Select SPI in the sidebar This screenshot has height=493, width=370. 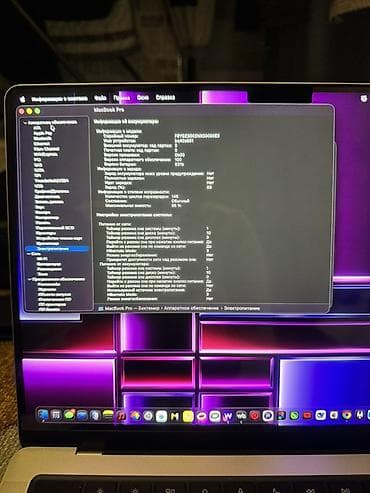click(38, 175)
